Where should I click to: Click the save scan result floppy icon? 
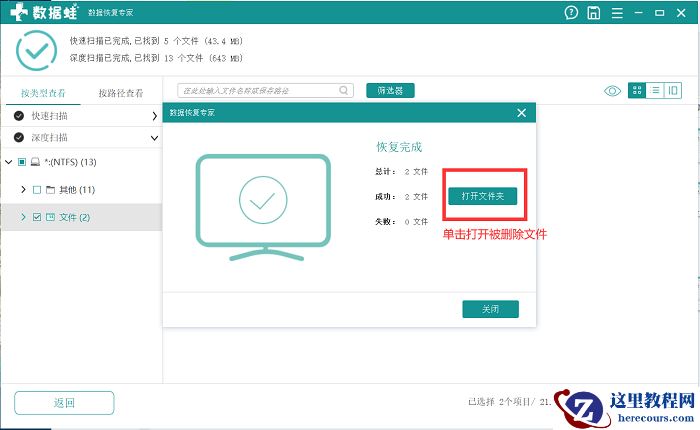point(593,13)
